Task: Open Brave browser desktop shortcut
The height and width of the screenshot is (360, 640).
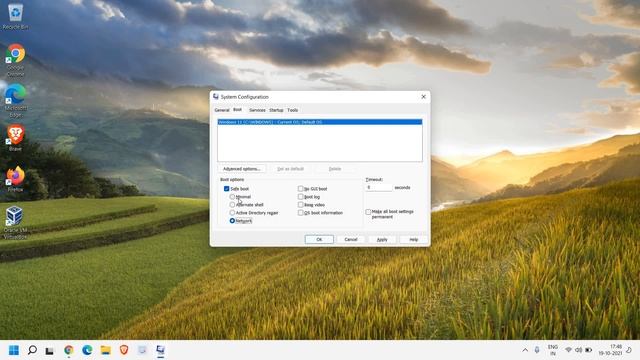Action: pos(16,138)
